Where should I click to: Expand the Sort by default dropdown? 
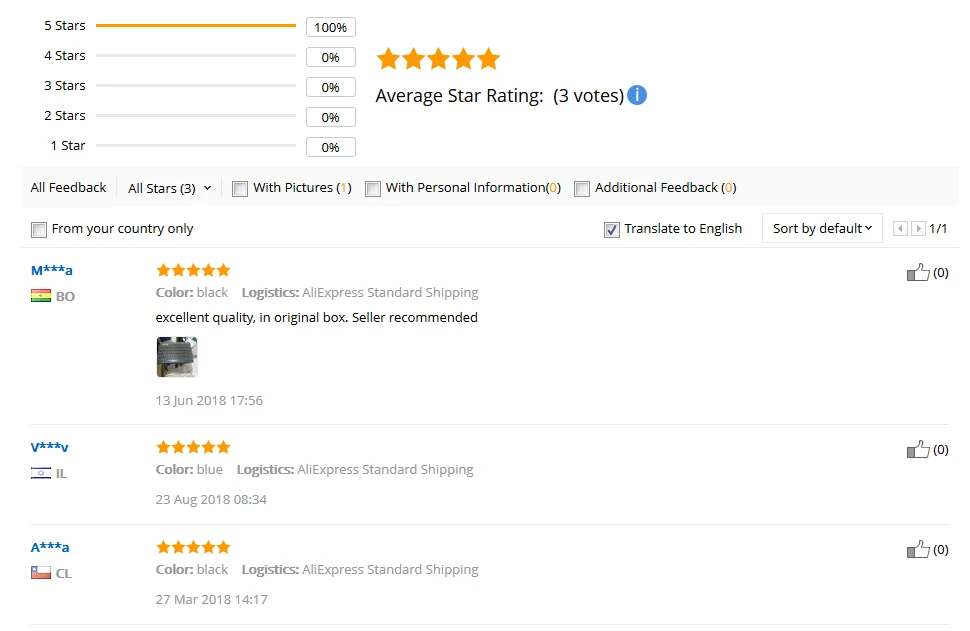click(x=822, y=229)
